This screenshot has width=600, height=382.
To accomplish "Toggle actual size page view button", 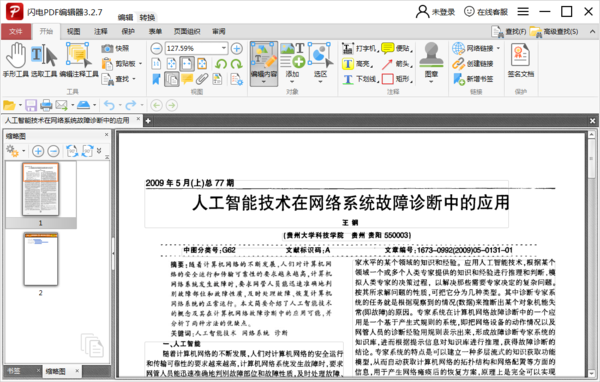I will click(x=156, y=64).
